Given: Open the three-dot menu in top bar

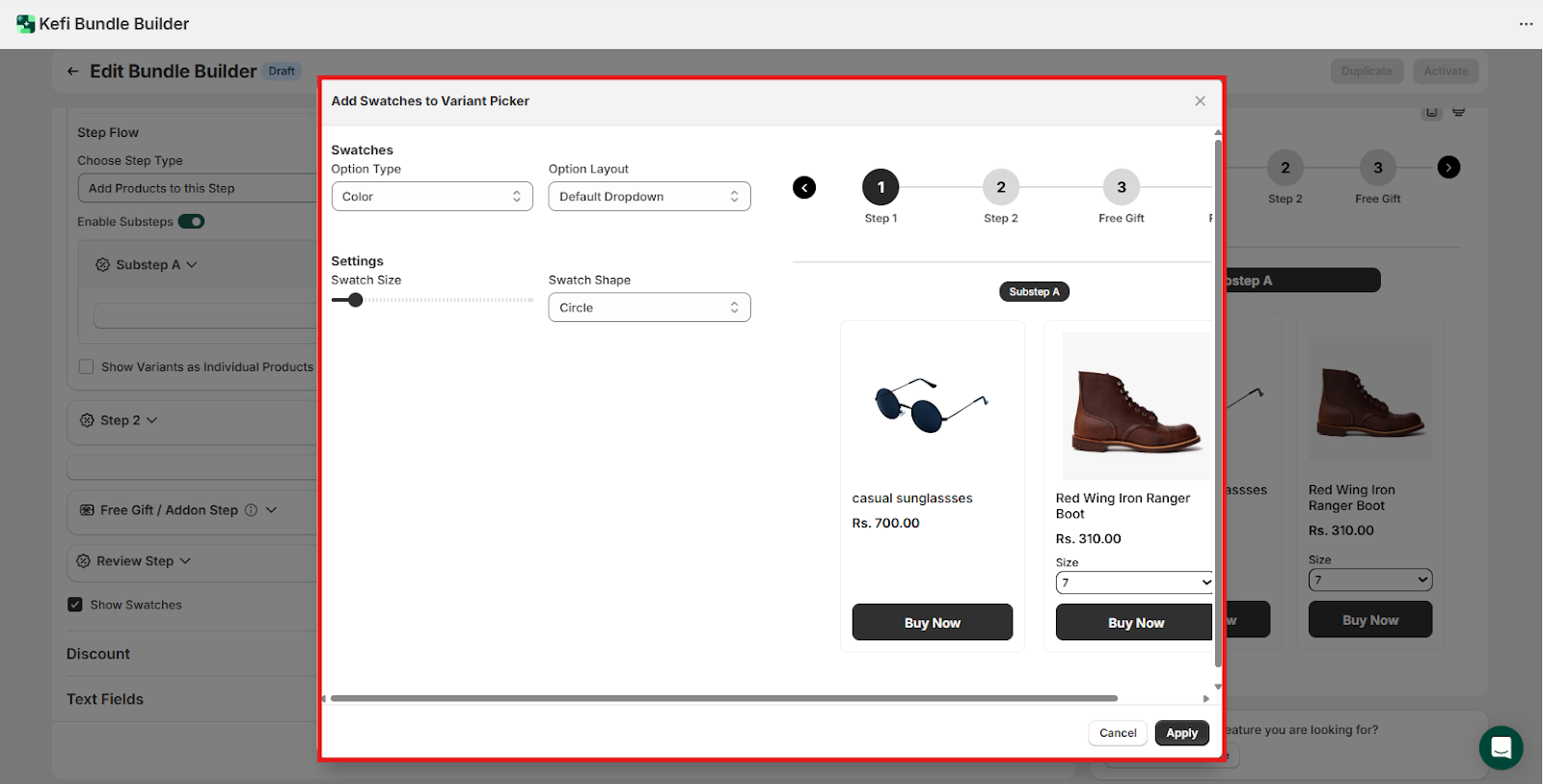Looking at the screenshot, I should [x=1526, y=24].
